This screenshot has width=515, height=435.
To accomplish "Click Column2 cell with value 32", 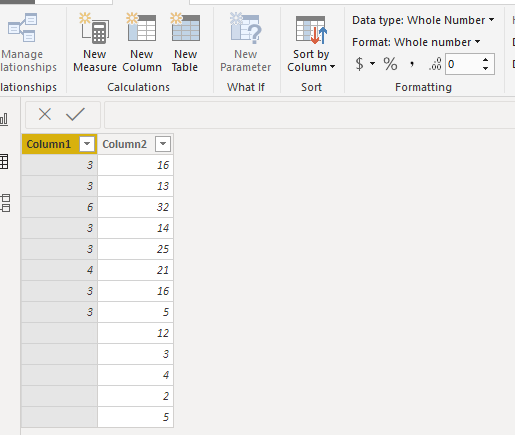I will [x=135, y=207].
